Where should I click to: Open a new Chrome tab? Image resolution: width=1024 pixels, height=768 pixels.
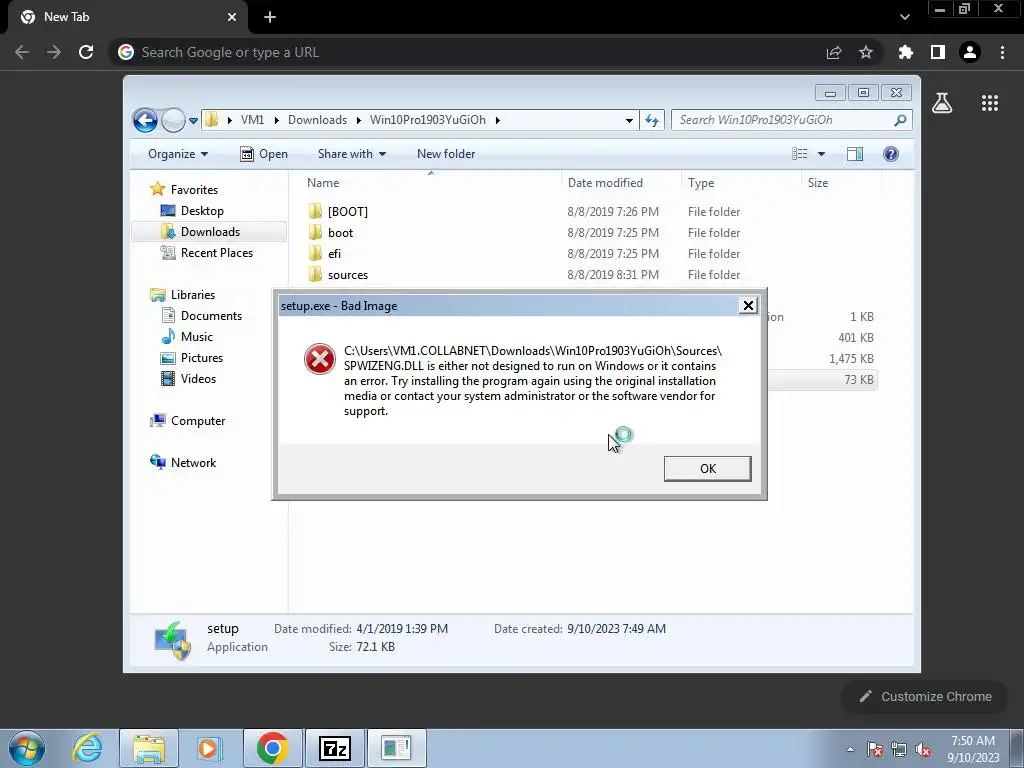point(270,17)
